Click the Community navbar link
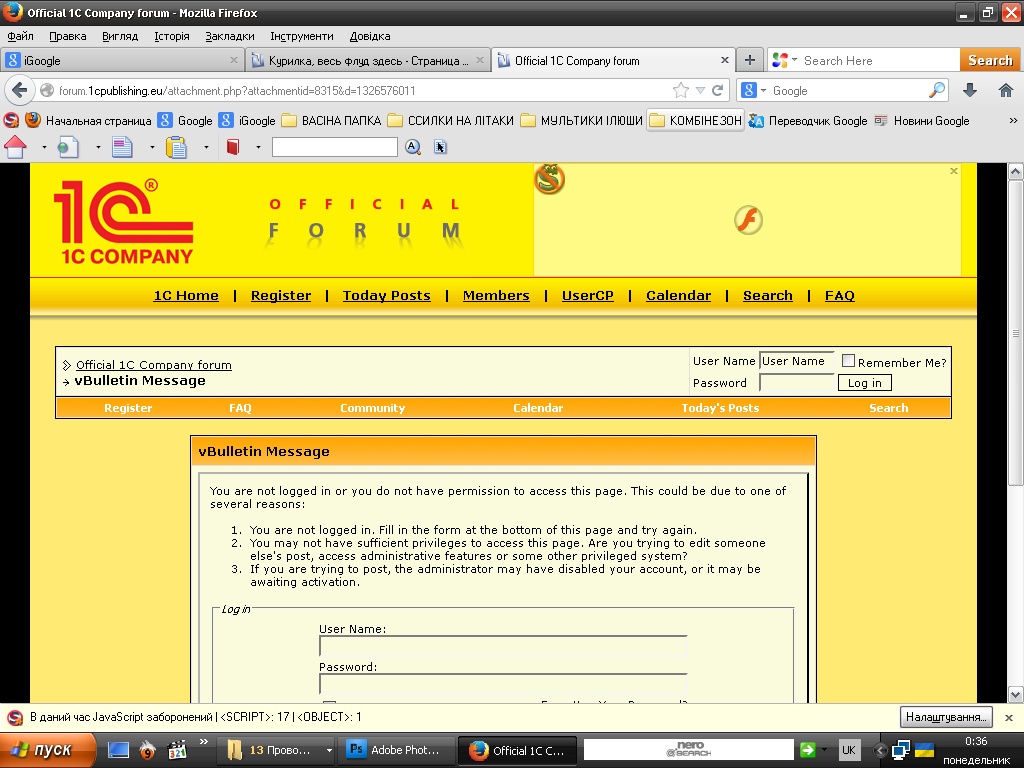This screenshot has width=1024, height=768. click(x=372, y=408)
